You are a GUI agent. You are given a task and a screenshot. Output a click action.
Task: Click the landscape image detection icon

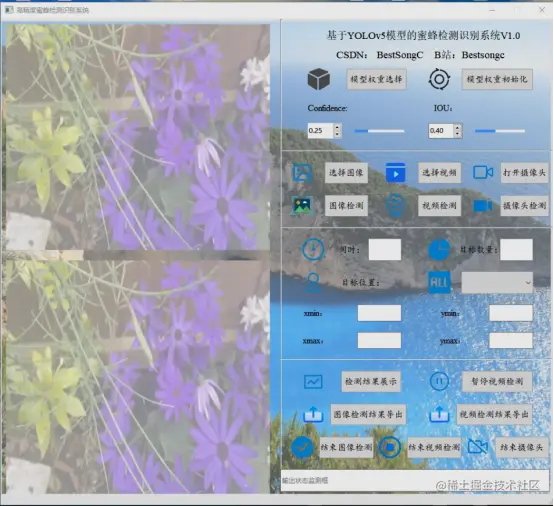[302, 206]
